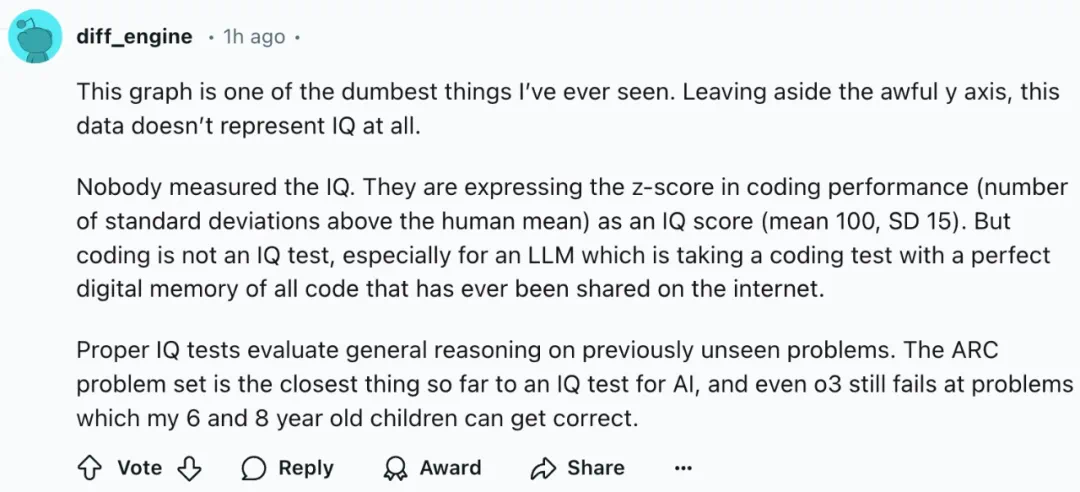Click the "Vote" count label
1080x492 pixels.
point(139,468)
